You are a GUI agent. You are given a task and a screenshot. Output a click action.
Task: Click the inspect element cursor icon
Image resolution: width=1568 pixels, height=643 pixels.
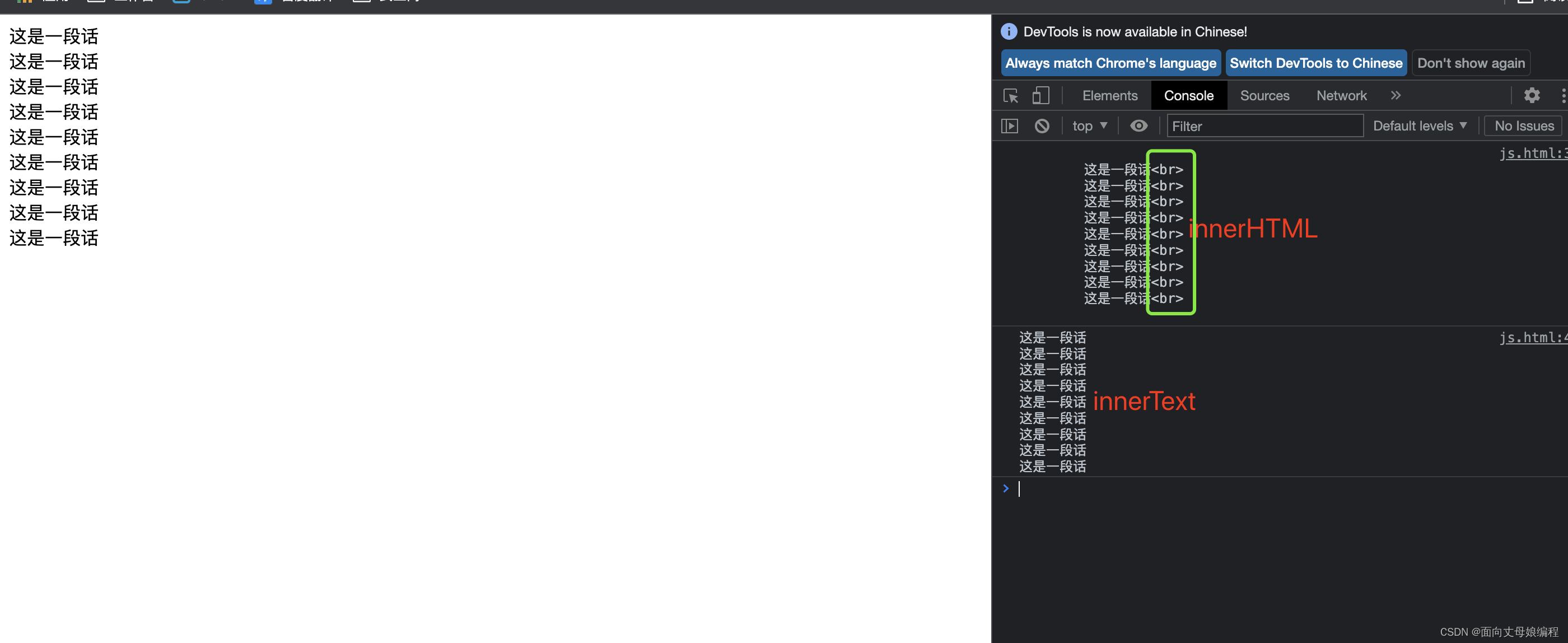coord(1010,95)
